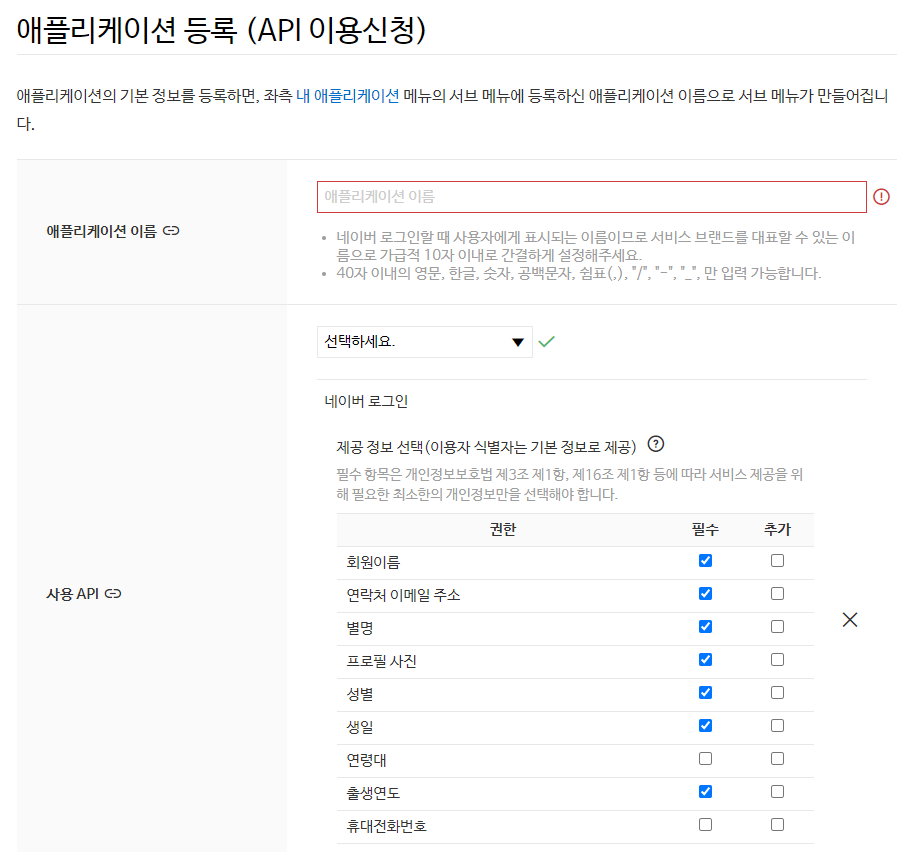Screen dimensions: 924x852
Task: Uncheck 필수 checkbox for 성별
Action: point(705,693)
